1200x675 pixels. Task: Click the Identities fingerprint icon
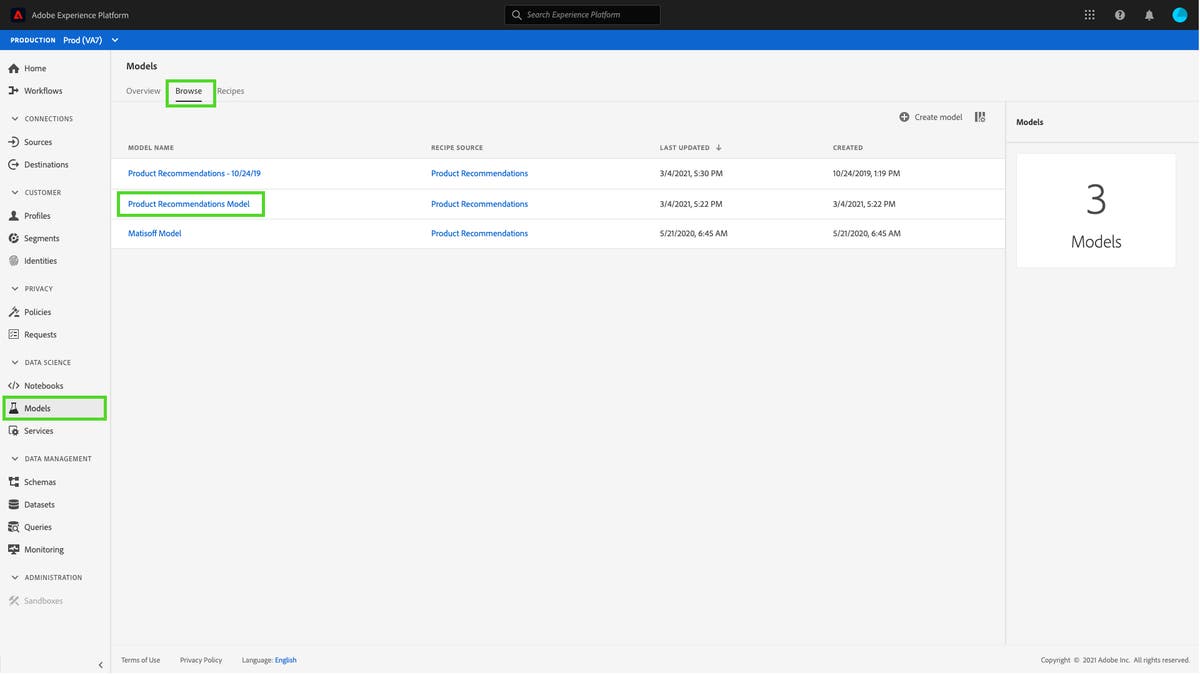click(14, 261)
